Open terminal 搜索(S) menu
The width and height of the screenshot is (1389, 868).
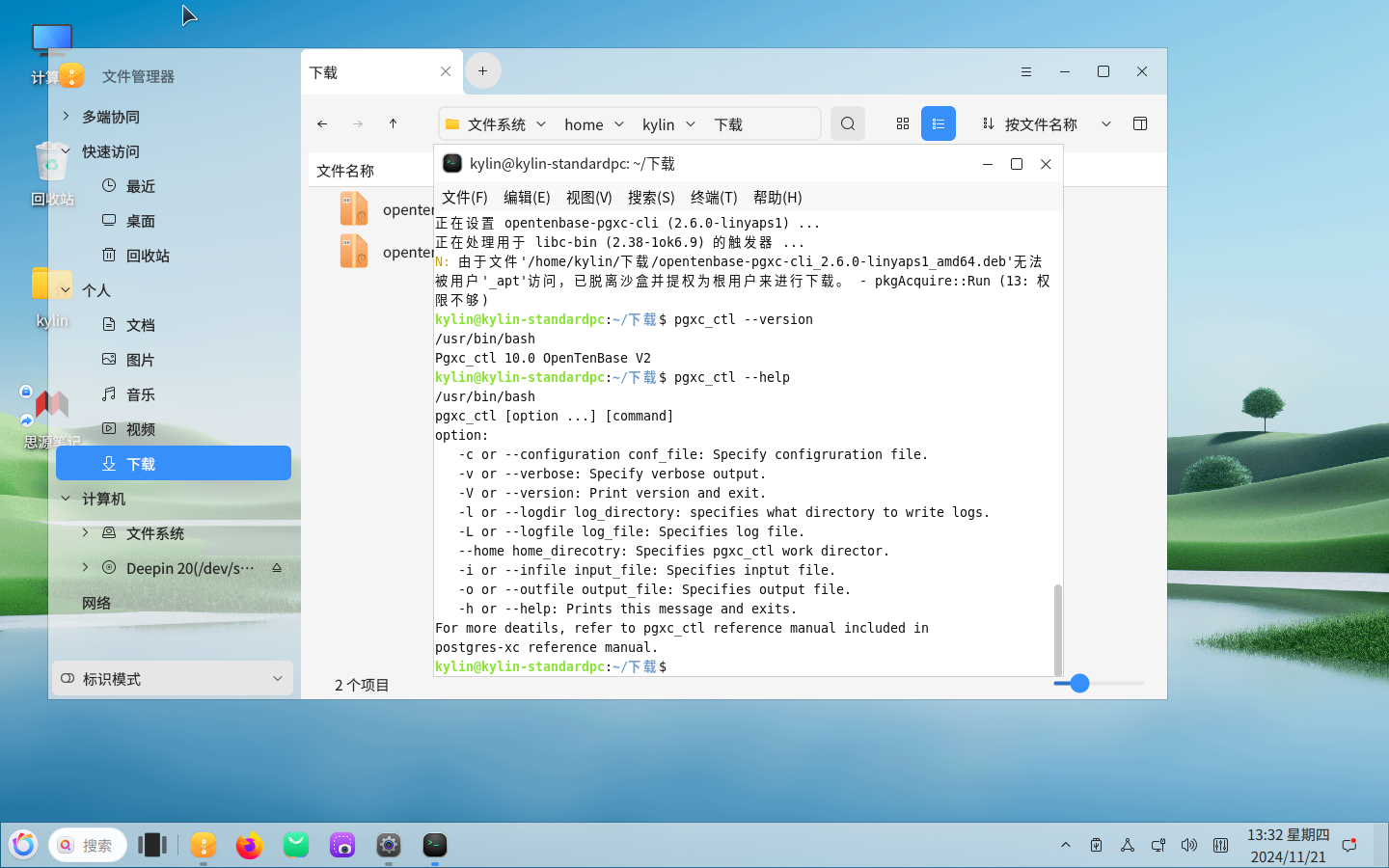point(651,197)
